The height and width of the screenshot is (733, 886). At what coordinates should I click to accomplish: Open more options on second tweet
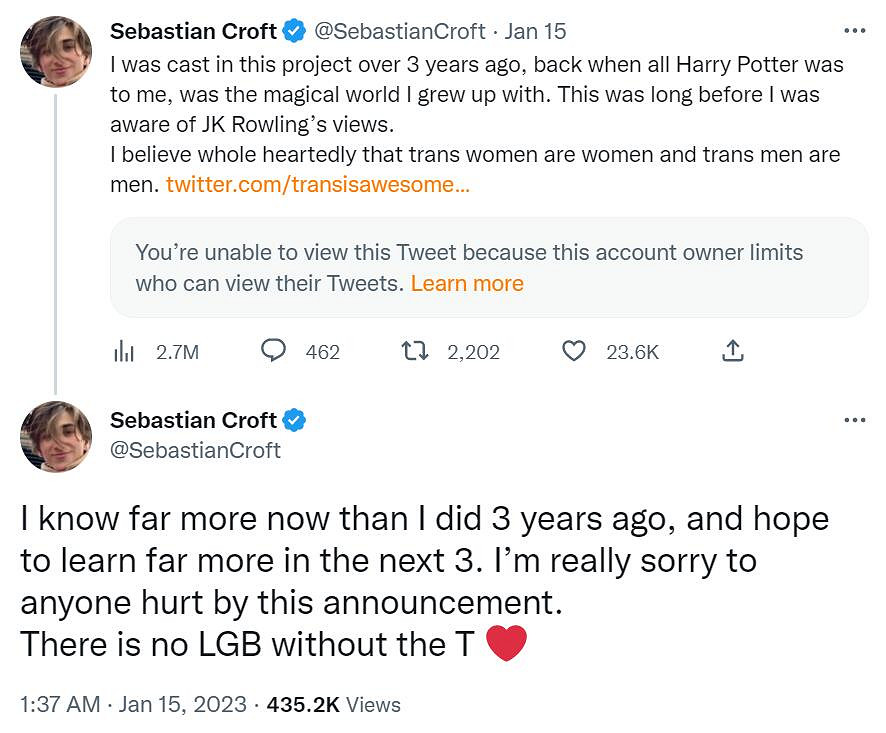point(854,420)
